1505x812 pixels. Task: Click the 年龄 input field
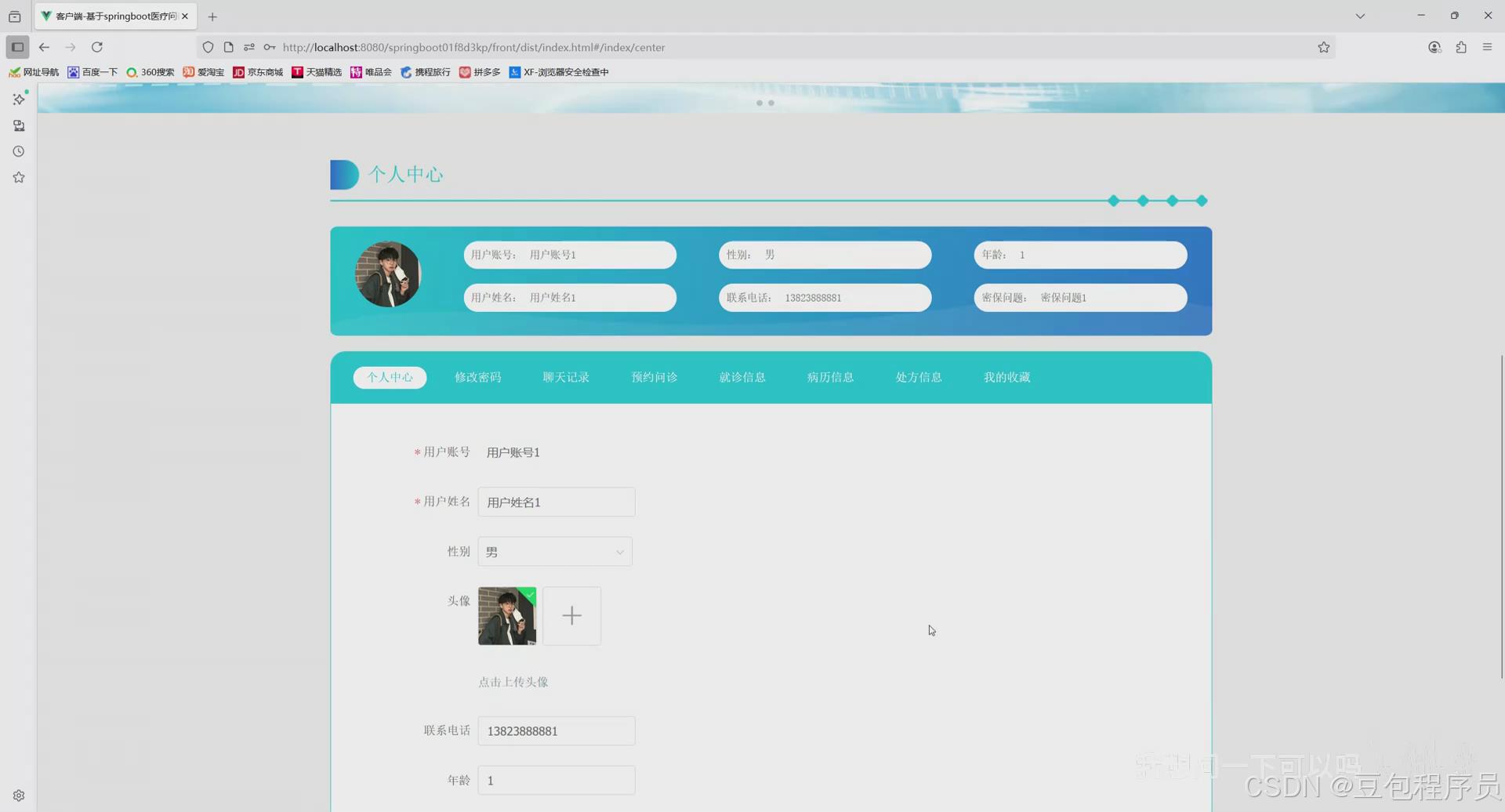coord(557,781)
